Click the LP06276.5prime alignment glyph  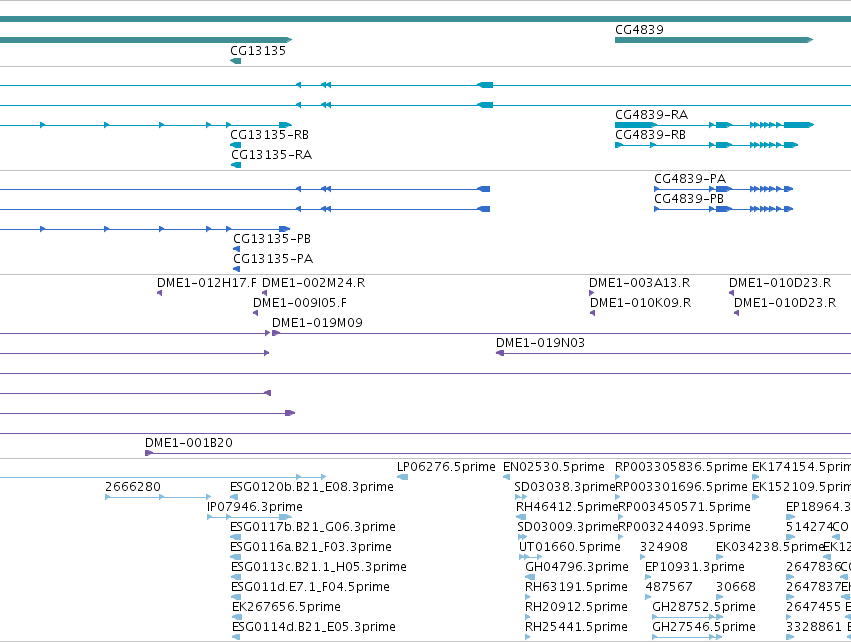click(x=402, y=477)
